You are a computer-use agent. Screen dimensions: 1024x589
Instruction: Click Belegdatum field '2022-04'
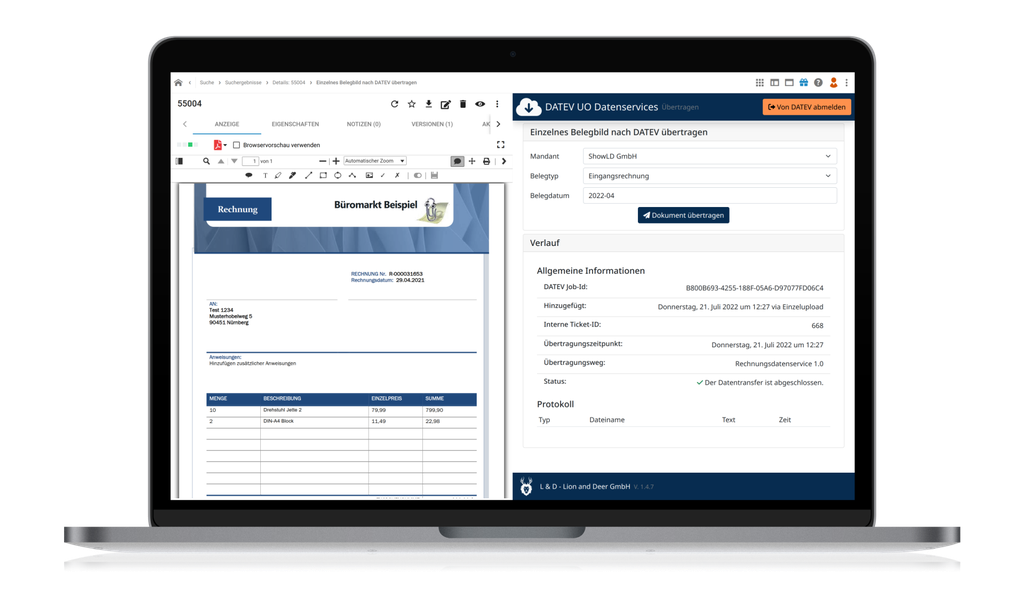point(709,195)
